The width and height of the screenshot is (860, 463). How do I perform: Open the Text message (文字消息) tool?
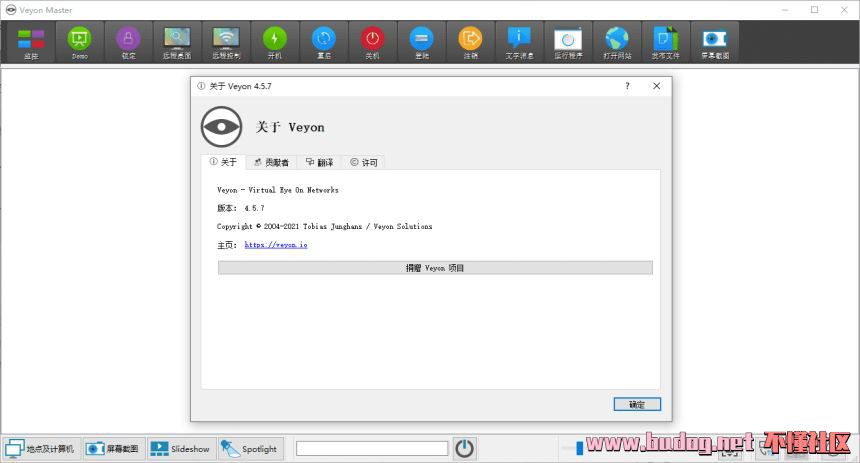coord(519,43)
